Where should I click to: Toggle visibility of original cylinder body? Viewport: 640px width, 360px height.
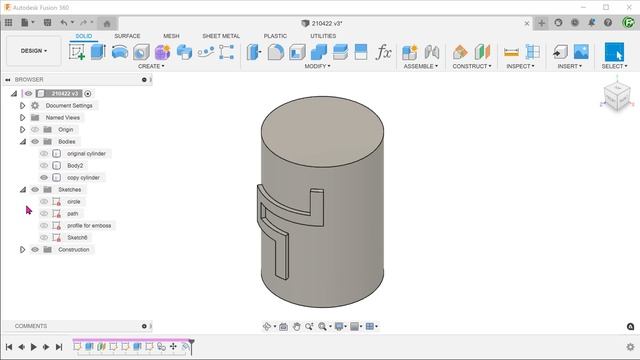click(x=44, y=153)
